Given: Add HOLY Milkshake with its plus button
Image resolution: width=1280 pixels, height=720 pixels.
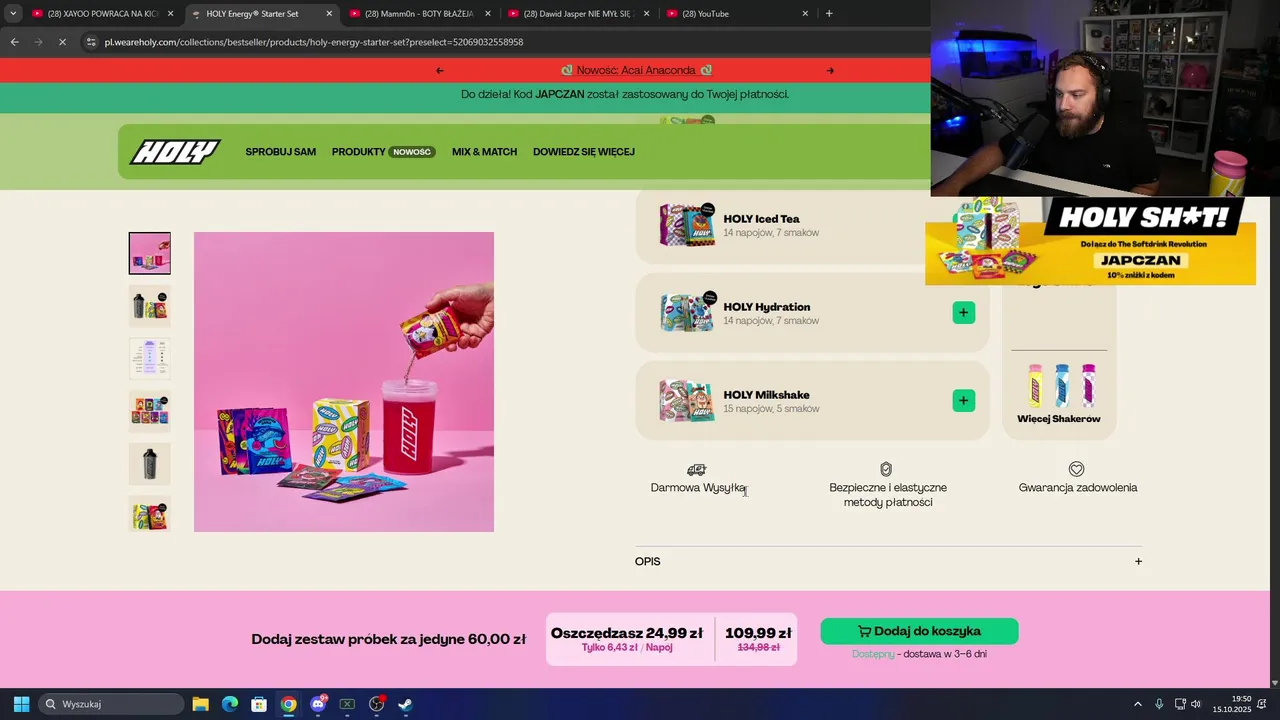Looking at the screenshot, I should click(x=963, y=401).
